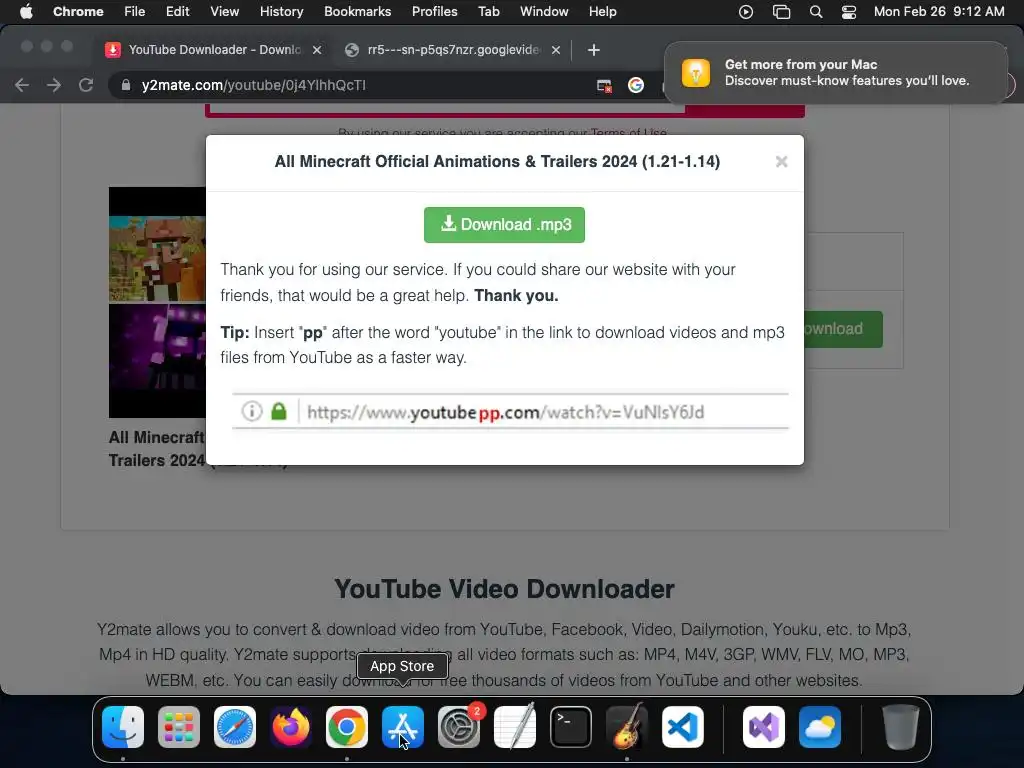Open System Settings from the Dock
The height and width of the screenshot is (768, 1024).
click(x=458, y=727)
